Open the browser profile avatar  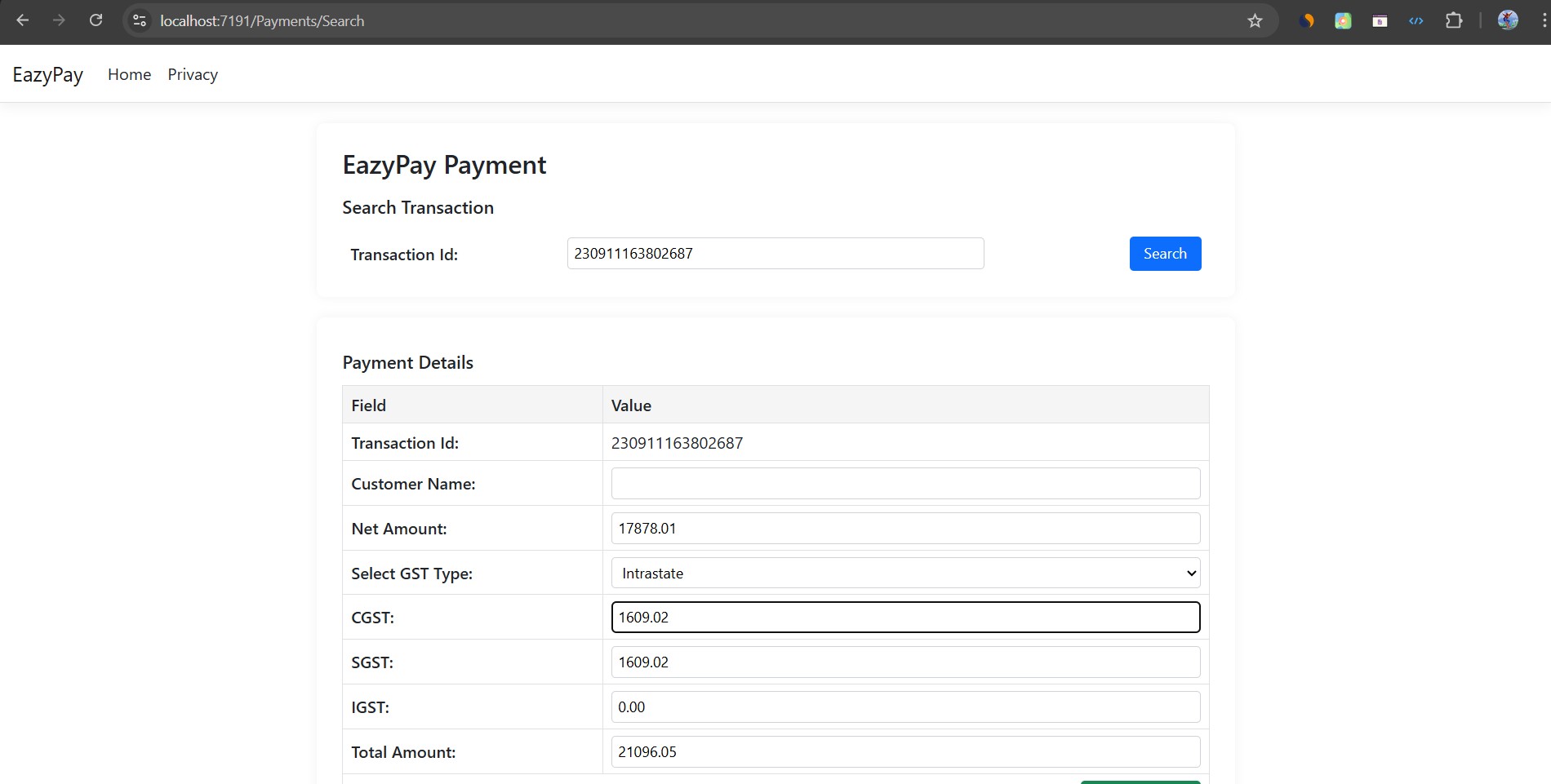(1508, 20)
